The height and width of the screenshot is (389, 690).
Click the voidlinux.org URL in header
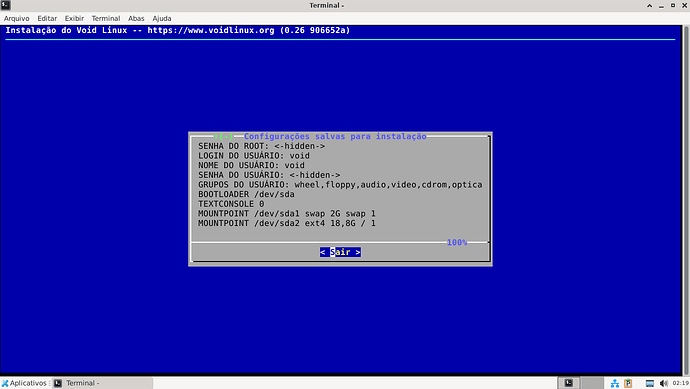tap(211, 30)
